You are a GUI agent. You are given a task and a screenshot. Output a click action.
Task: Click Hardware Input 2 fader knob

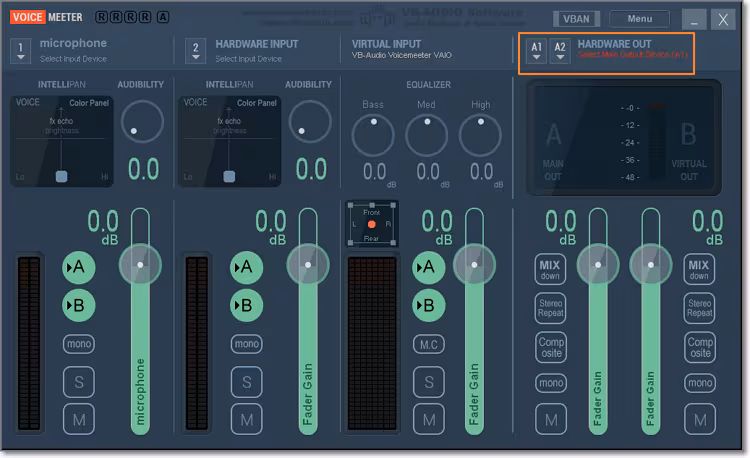[x=308, y=265]
